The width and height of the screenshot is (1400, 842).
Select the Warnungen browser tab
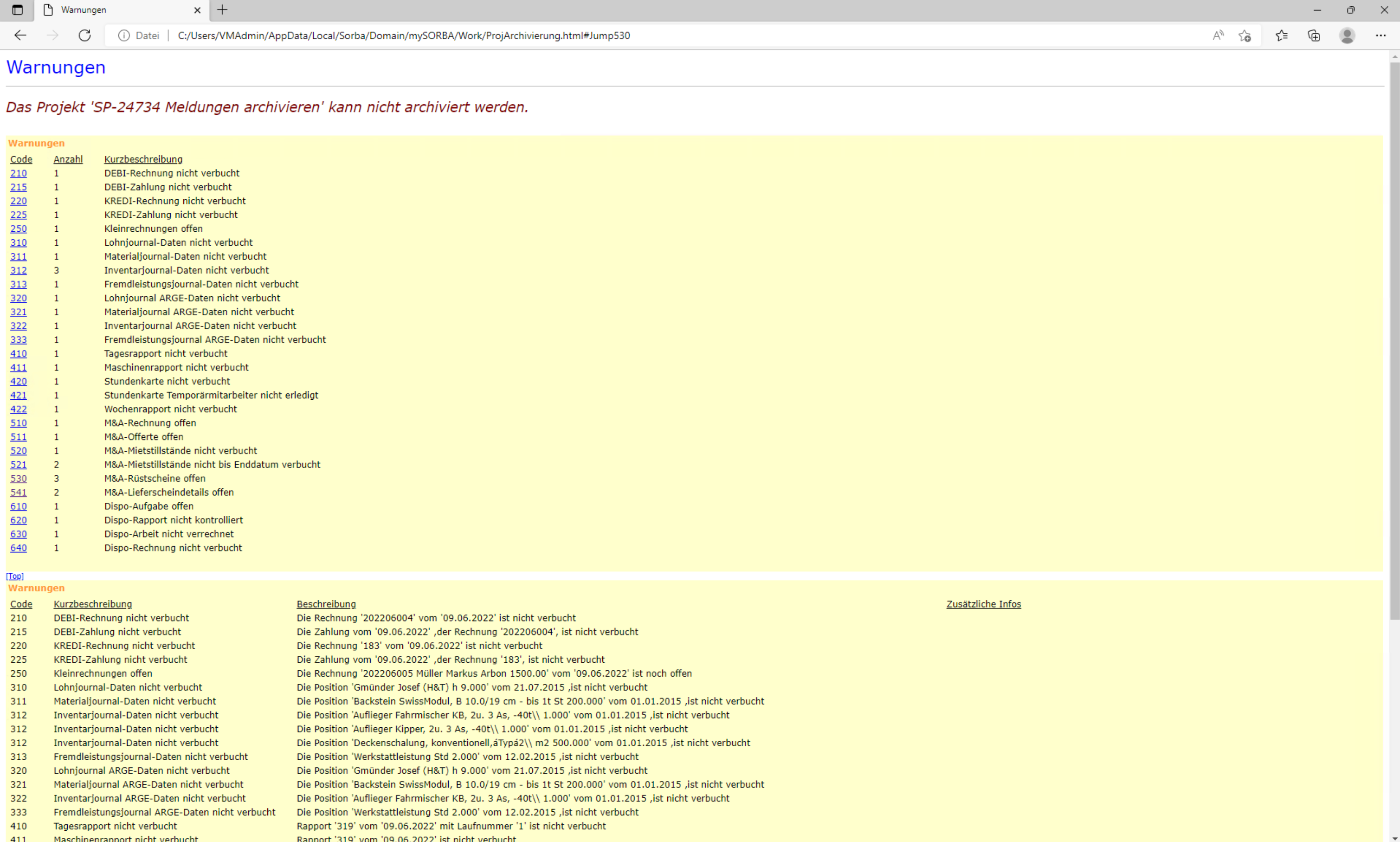tap(122, 9)
